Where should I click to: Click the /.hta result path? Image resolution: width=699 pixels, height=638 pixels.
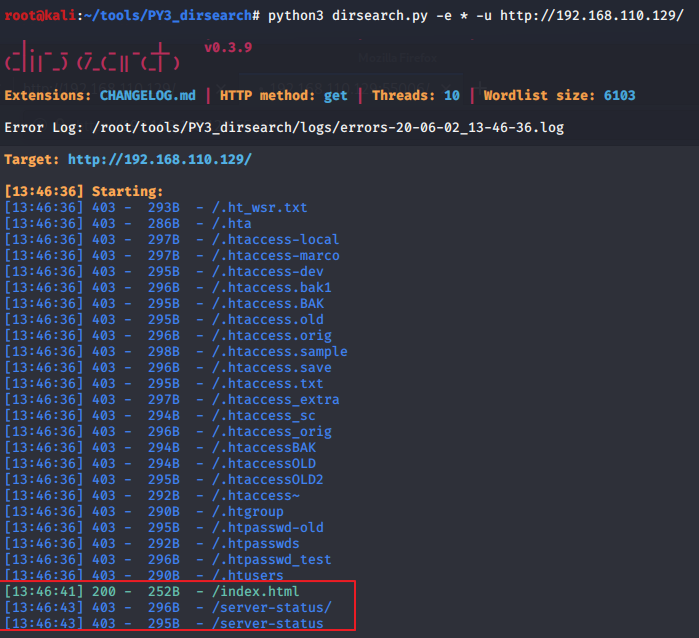click(x=232, y=224)
